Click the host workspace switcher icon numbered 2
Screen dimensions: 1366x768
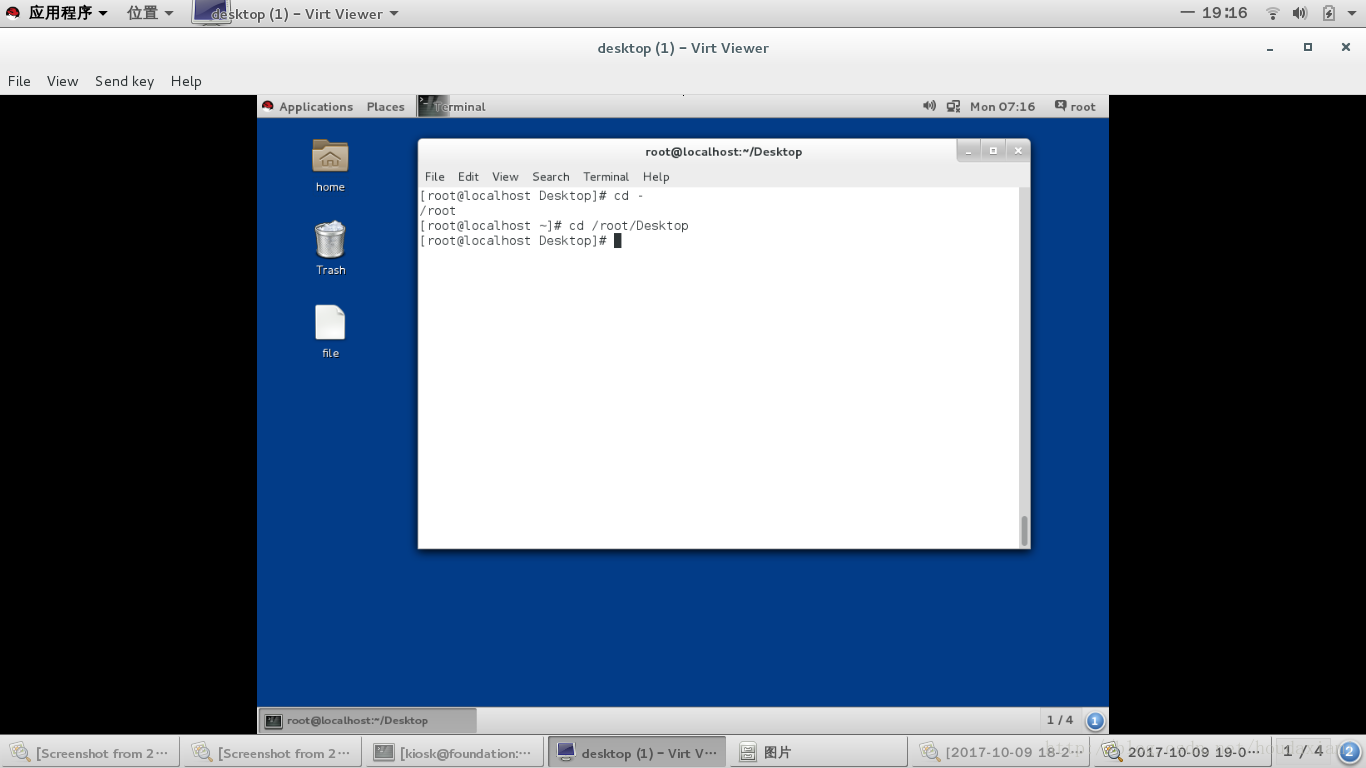coord(1349,751)
